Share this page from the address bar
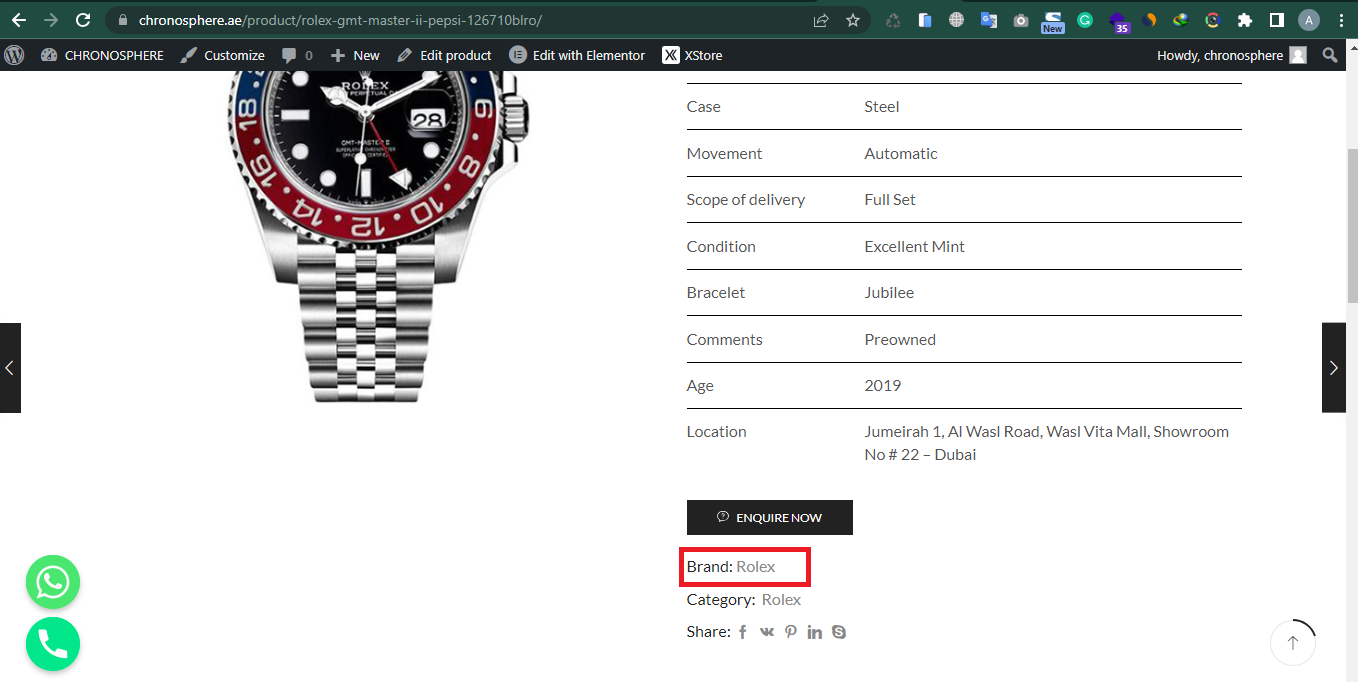 point(821,20)
